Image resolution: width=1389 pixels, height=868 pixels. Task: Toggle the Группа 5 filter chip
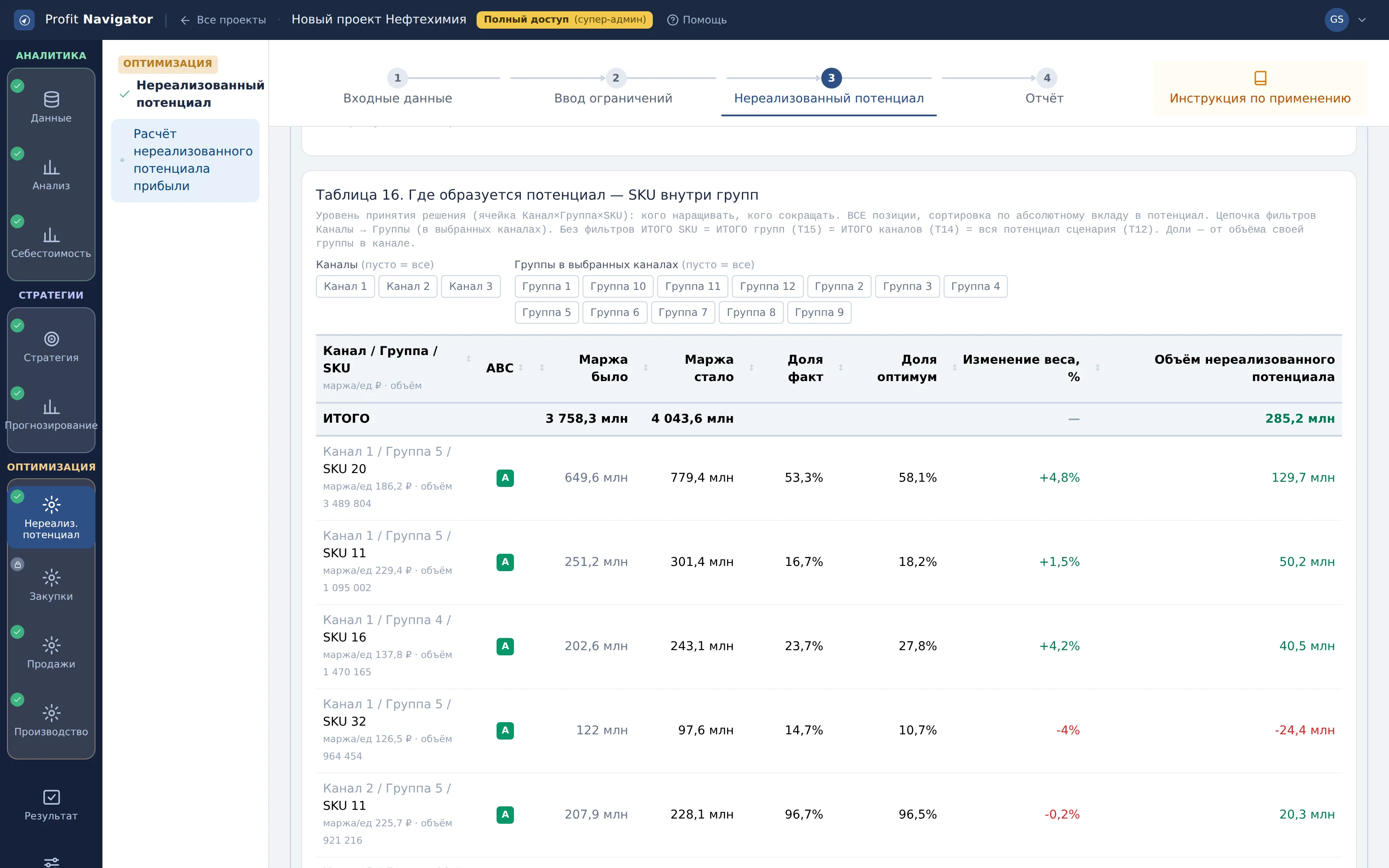546,312
